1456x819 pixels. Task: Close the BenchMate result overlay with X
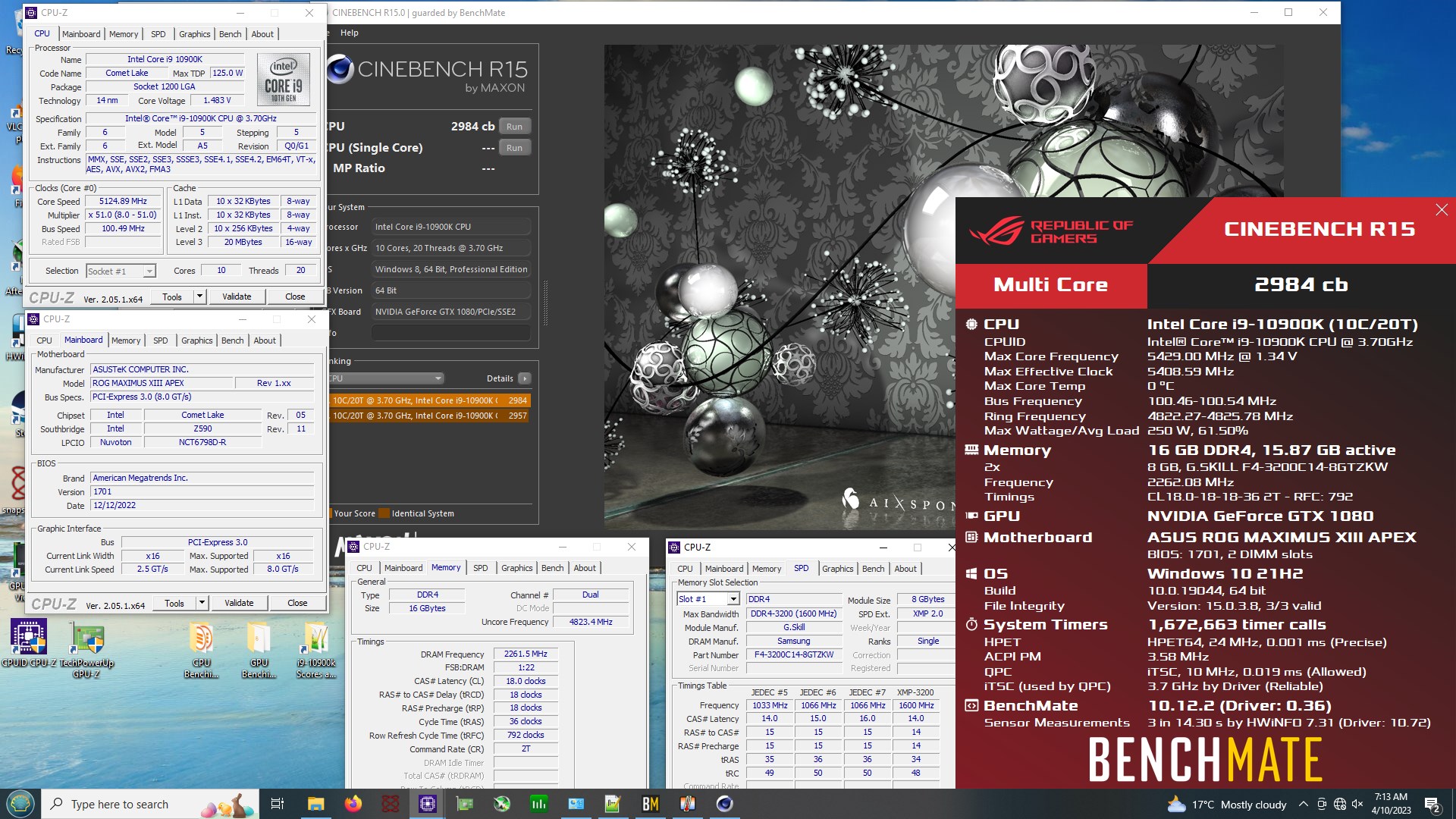point(1442,210)
